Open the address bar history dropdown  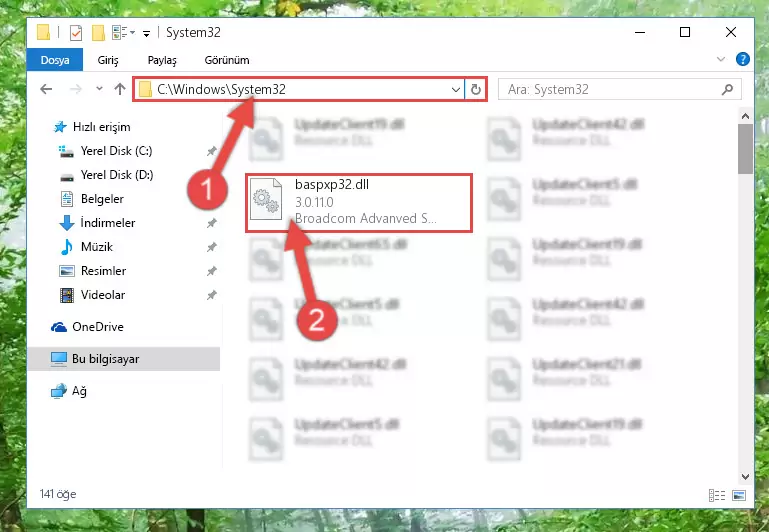point(456,89)
